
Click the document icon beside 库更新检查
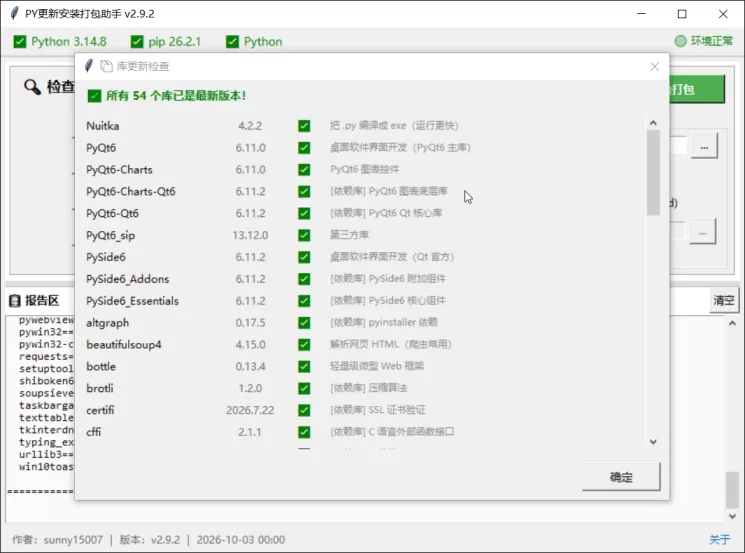(106, 66)
